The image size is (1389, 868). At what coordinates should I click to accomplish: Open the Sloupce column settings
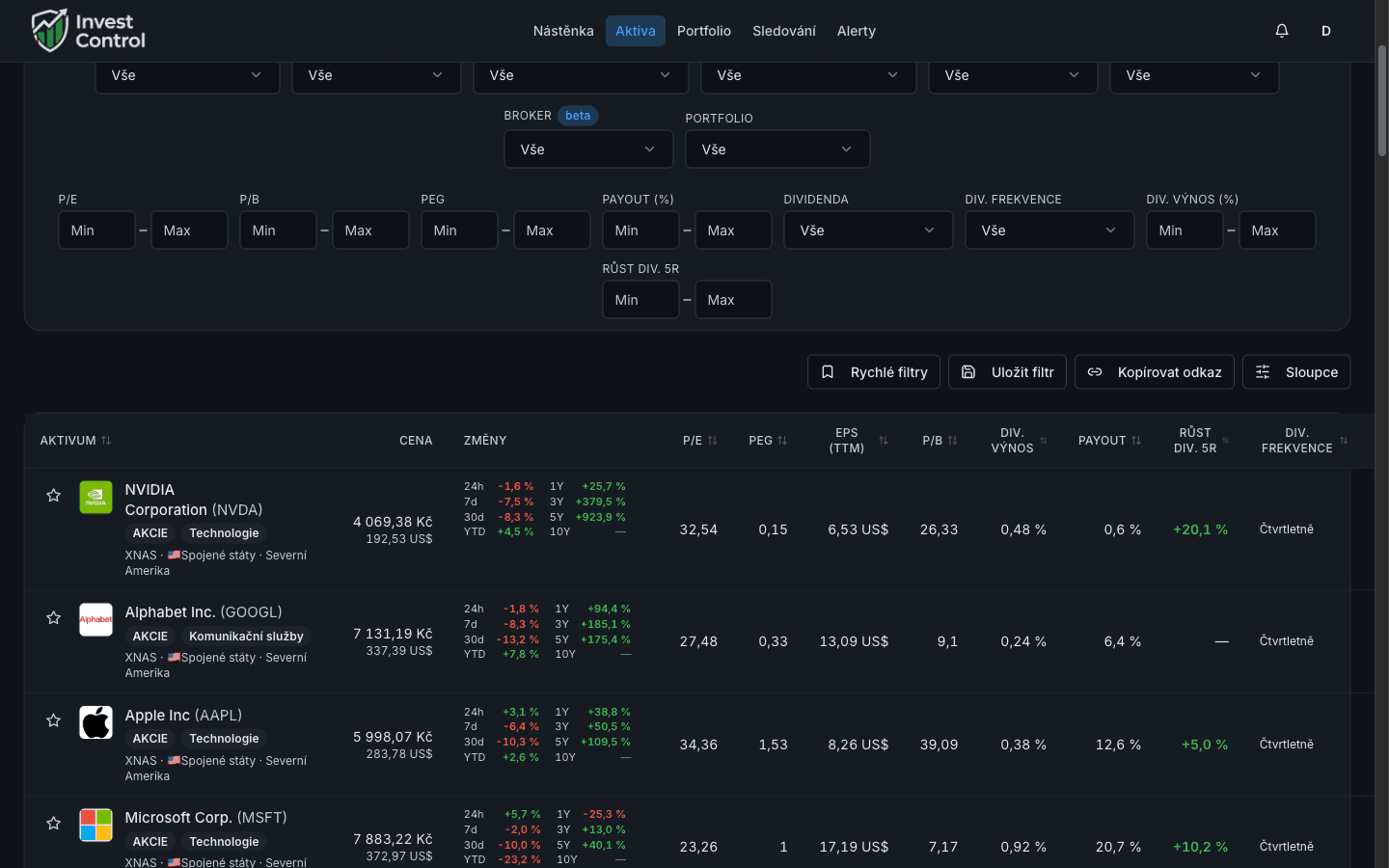[1296, 372]
